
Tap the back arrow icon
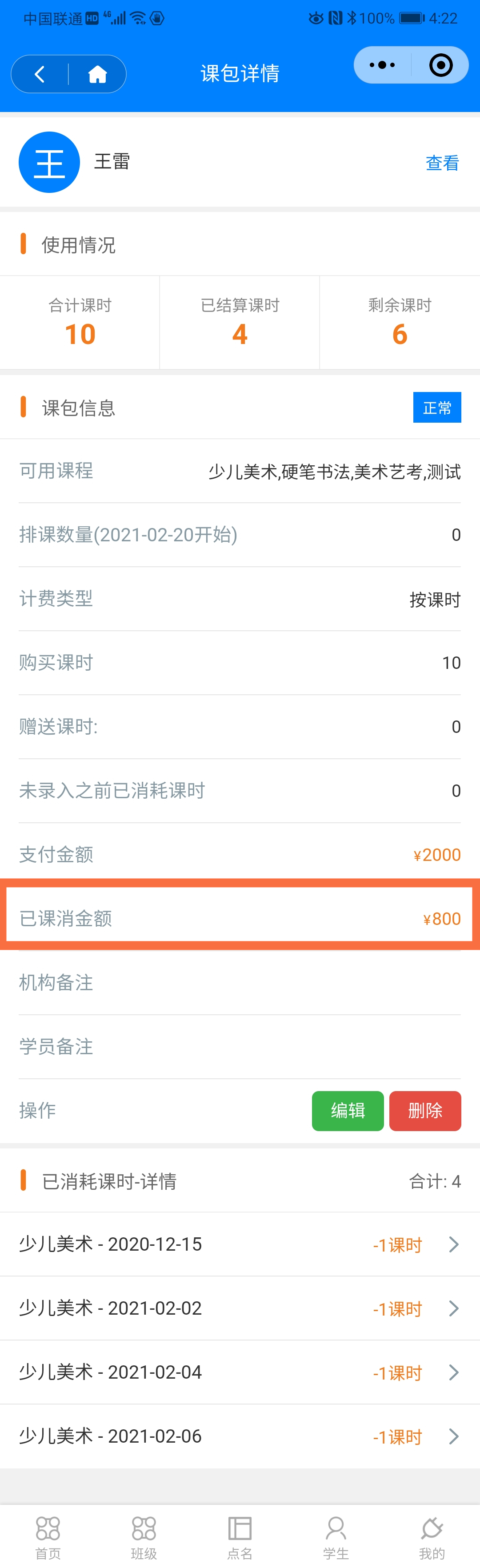coord(40,74)
